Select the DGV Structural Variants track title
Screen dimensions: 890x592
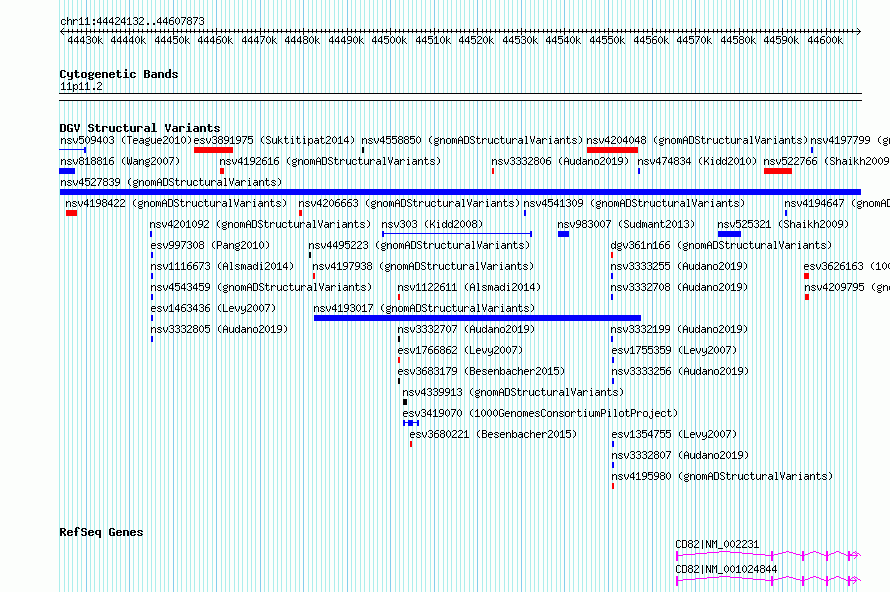pos(140,128)
